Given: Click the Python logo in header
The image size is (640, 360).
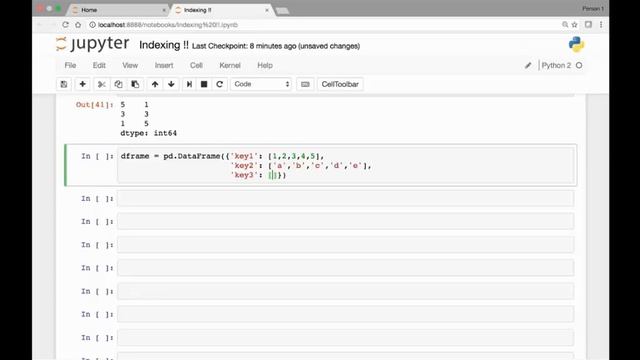Looking at the screenshot, I should (576, 44).
